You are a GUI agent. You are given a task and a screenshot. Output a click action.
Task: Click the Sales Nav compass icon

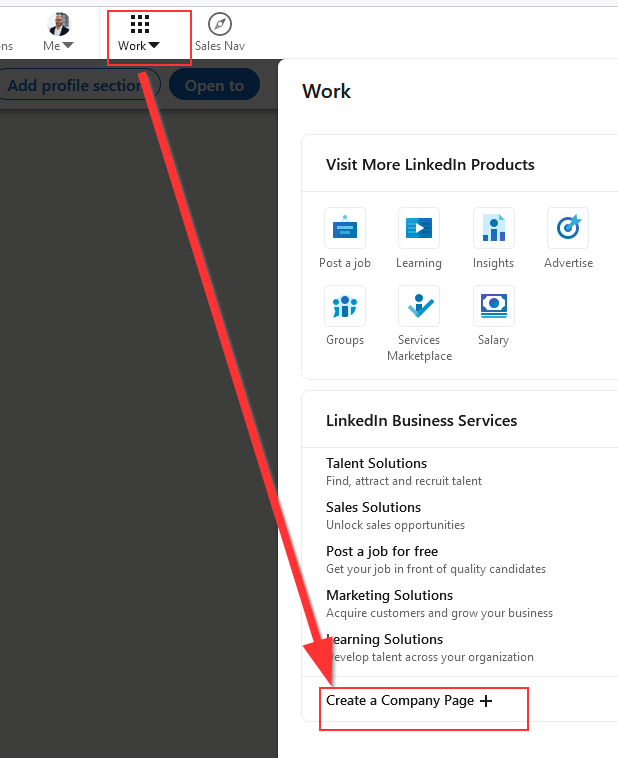pos(220,24)
